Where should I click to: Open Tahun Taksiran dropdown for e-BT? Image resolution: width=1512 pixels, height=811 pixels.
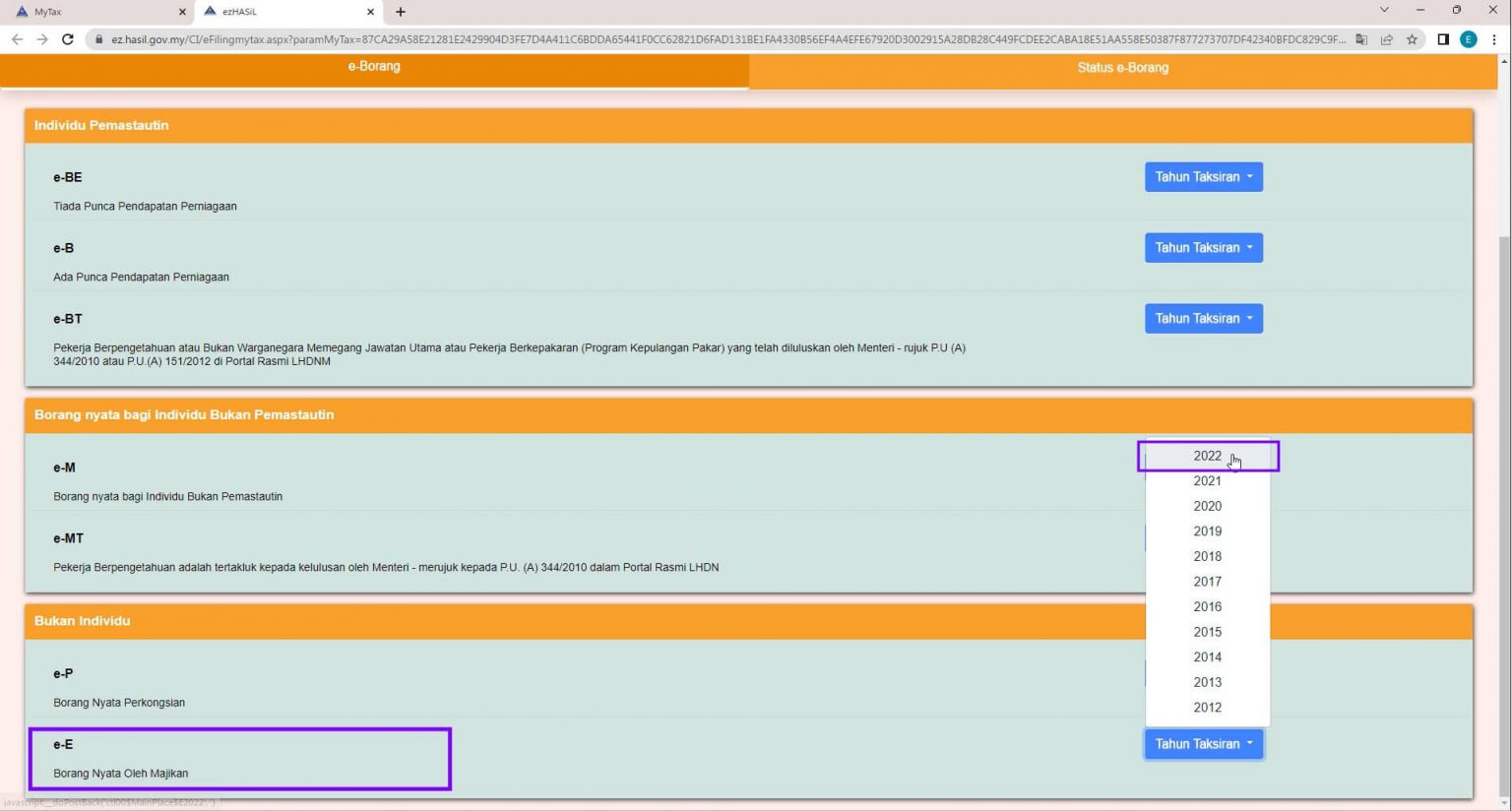pyautogui.click(x=1203, y=318)
